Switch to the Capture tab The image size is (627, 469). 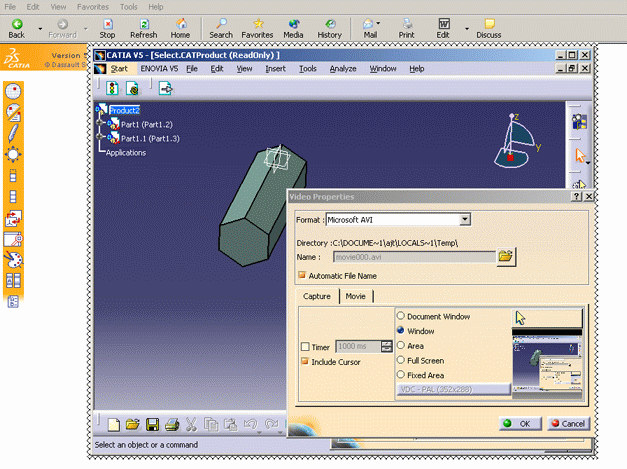click(x=317, y=296)
